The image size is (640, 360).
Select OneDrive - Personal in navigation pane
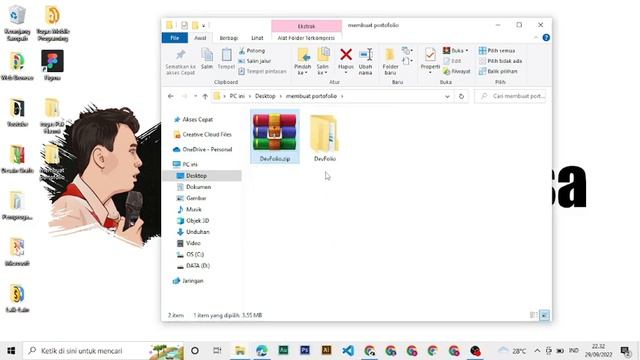[202, 149]
